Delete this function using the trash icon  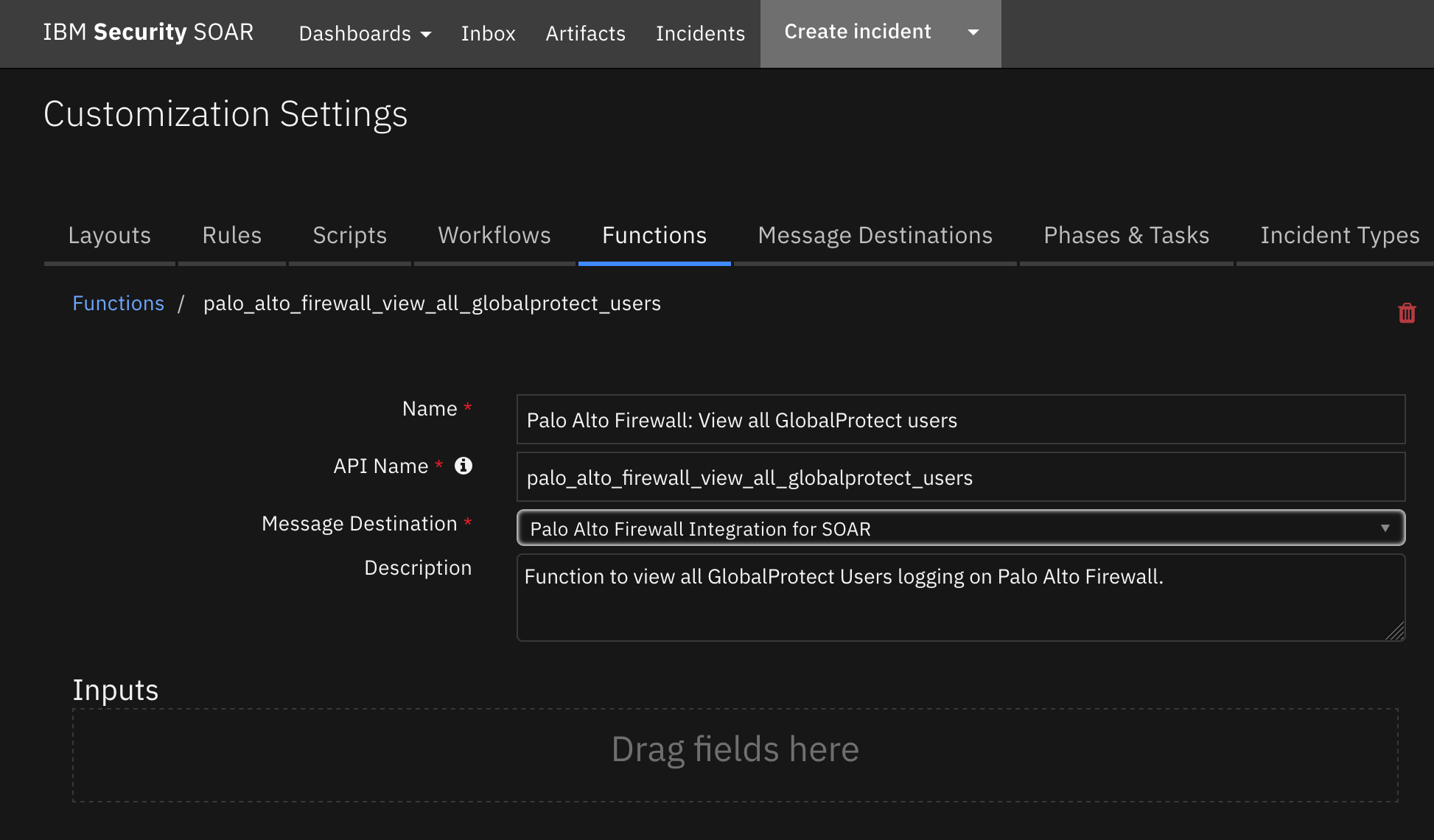(x=1407, y=312)
